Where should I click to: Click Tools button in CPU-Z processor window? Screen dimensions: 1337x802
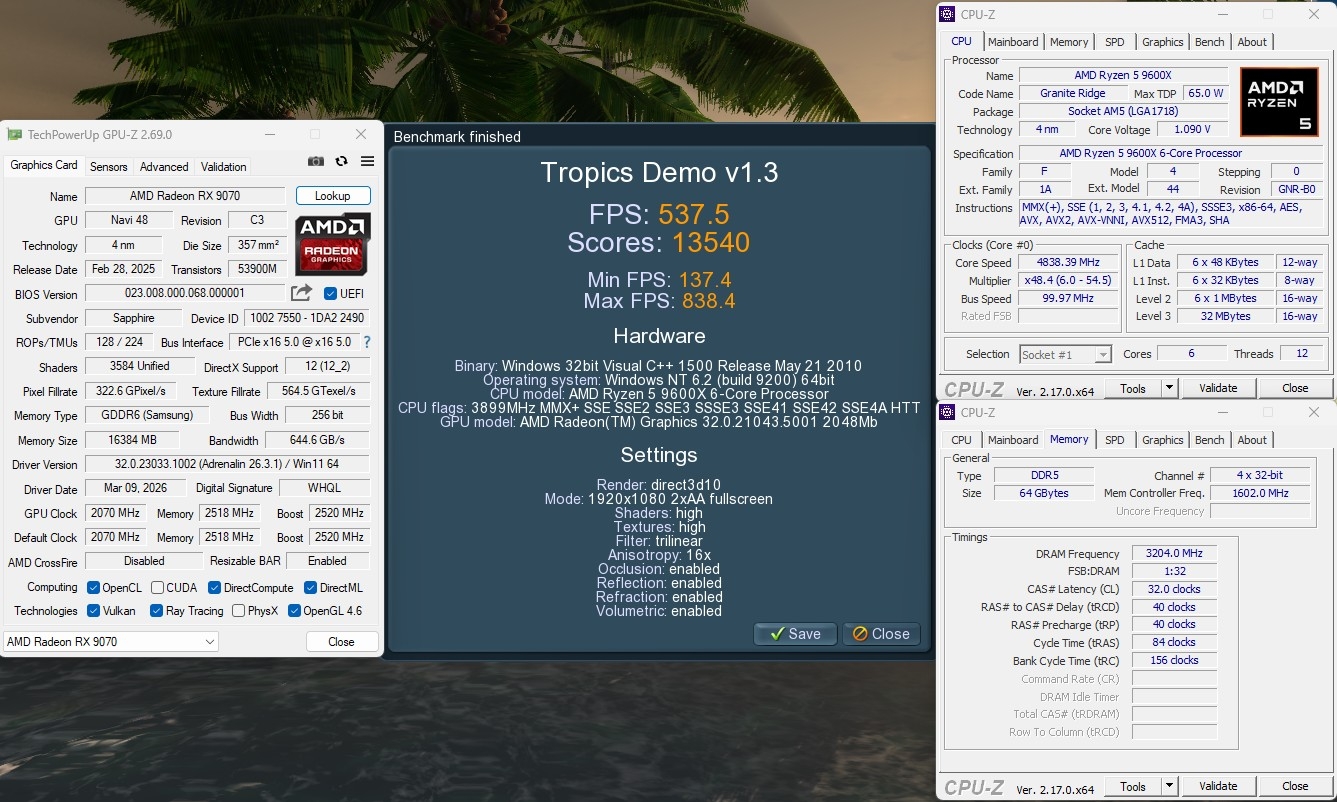(1133, 388)
